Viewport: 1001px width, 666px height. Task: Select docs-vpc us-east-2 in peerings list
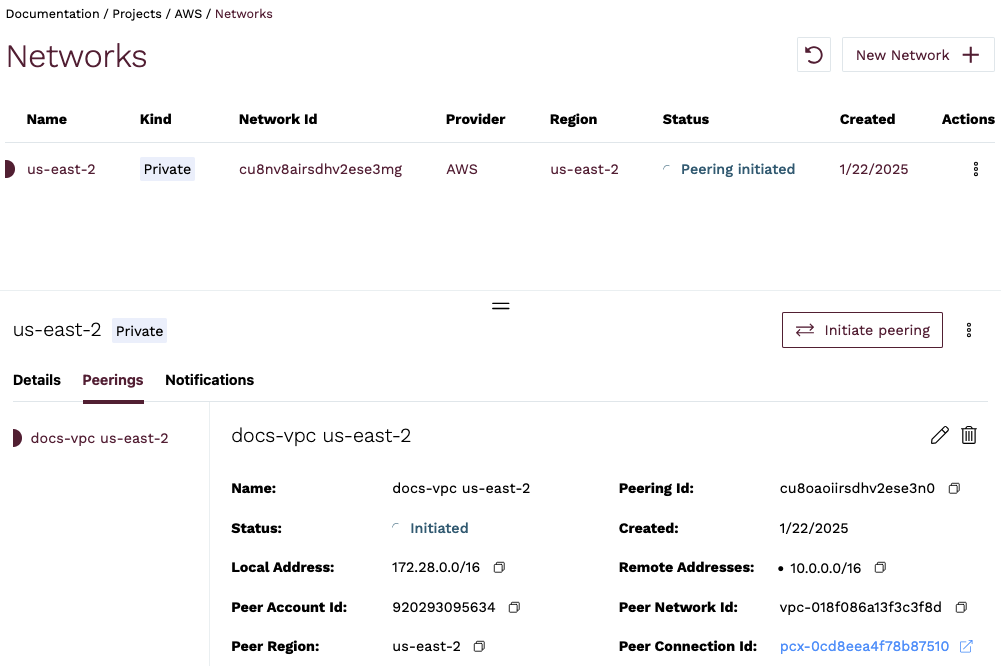pyautogui.click(x=99, y=438)
